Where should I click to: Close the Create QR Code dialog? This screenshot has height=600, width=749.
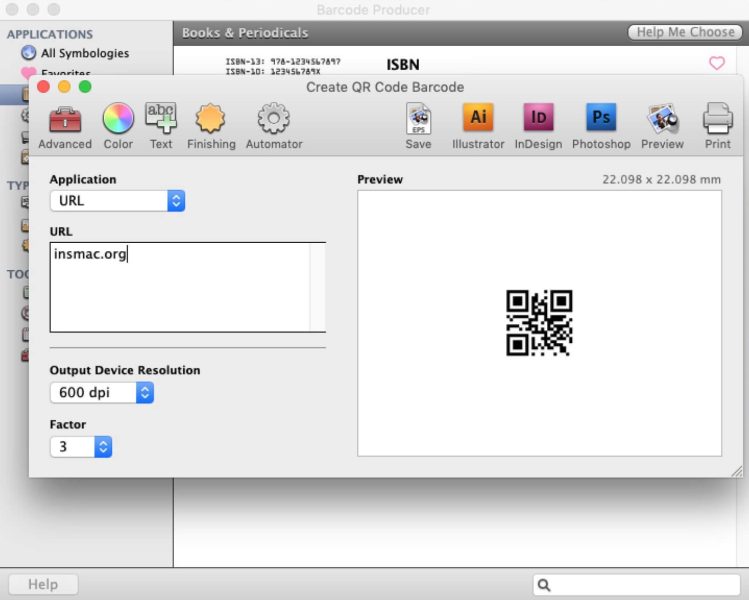43,87
